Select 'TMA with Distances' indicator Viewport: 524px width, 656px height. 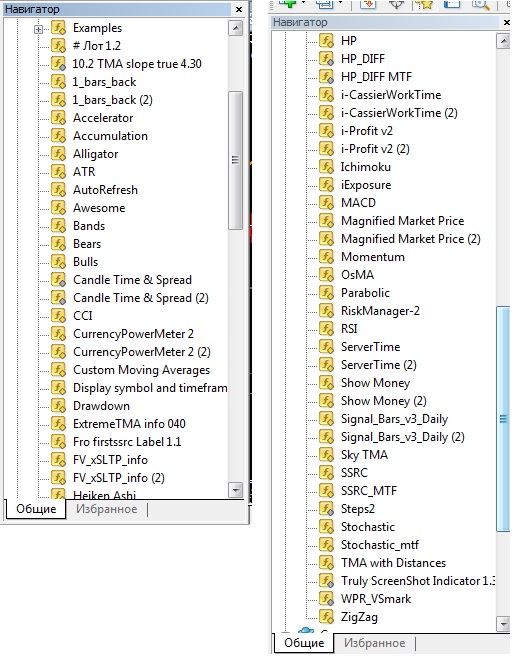[x=393, y=562]
